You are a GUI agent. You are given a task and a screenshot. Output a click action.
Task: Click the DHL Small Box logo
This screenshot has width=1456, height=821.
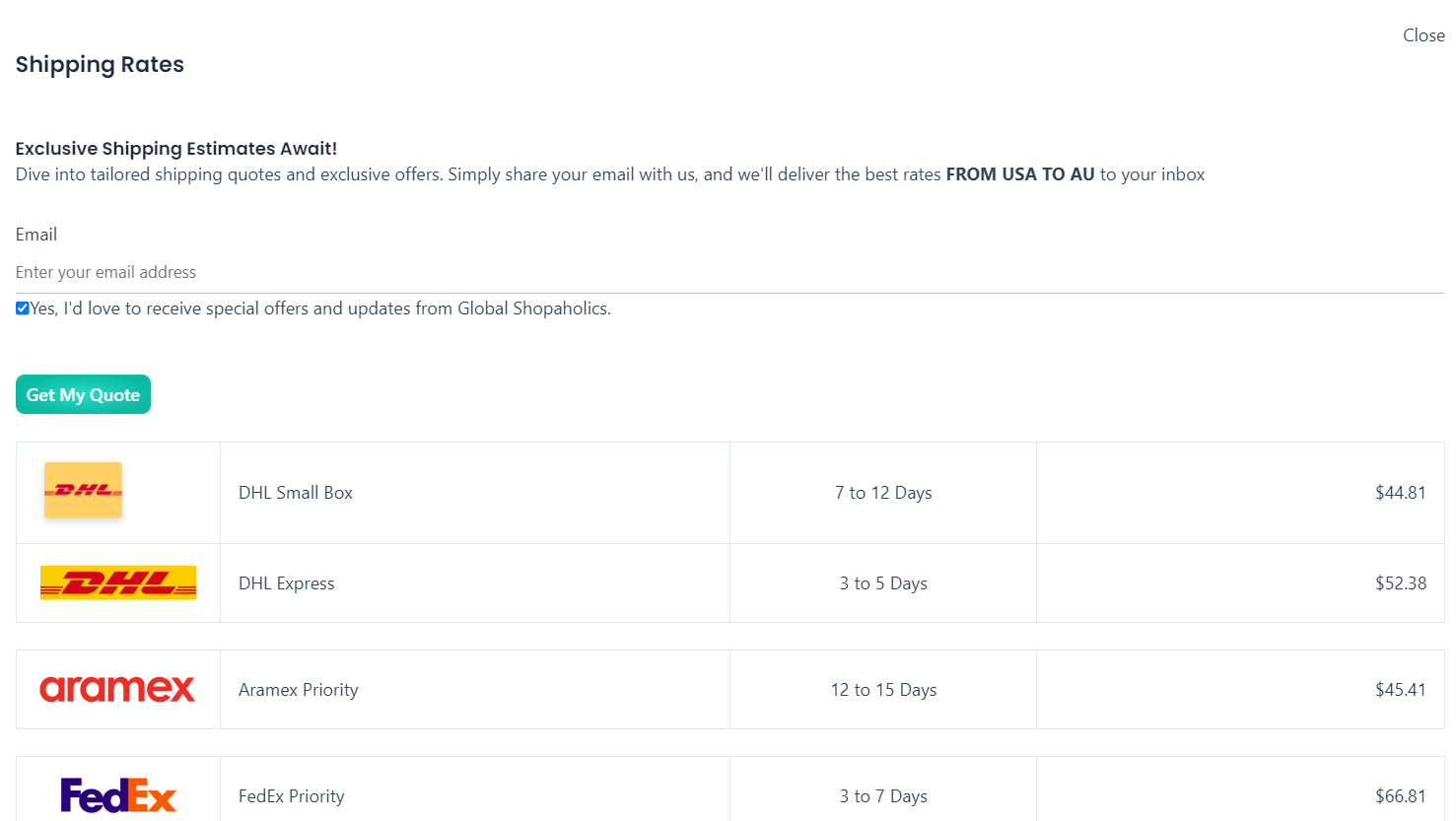coord(83,490)
